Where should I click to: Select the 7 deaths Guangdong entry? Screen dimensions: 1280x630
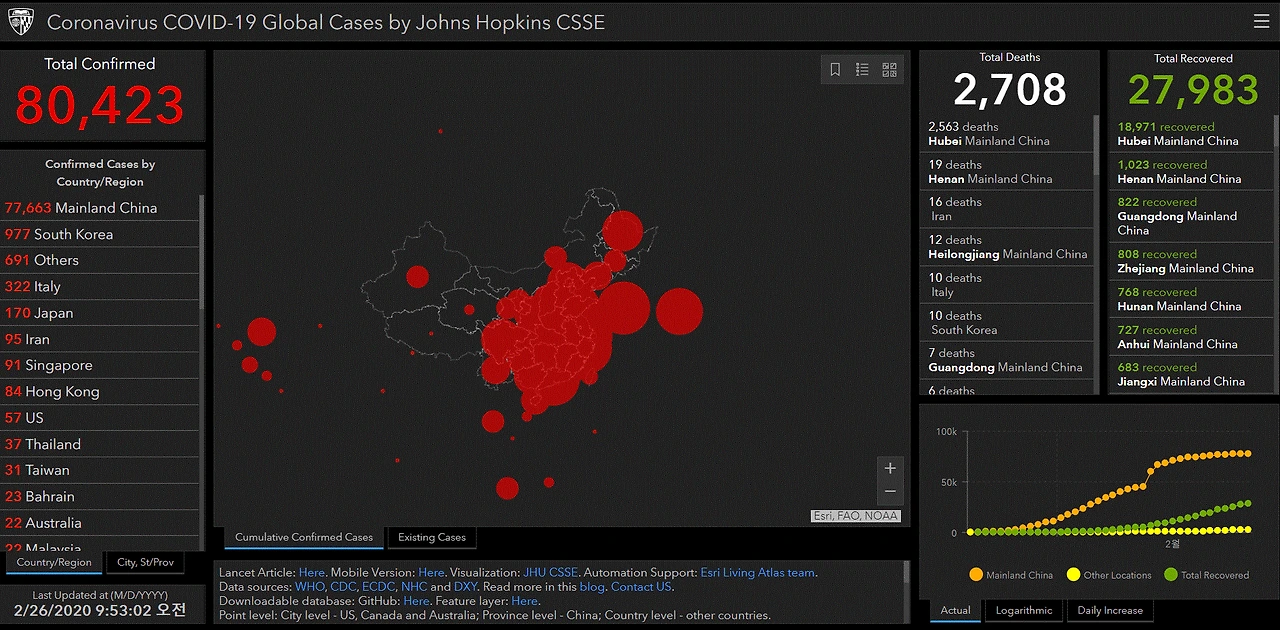(x=1007, y=360)
